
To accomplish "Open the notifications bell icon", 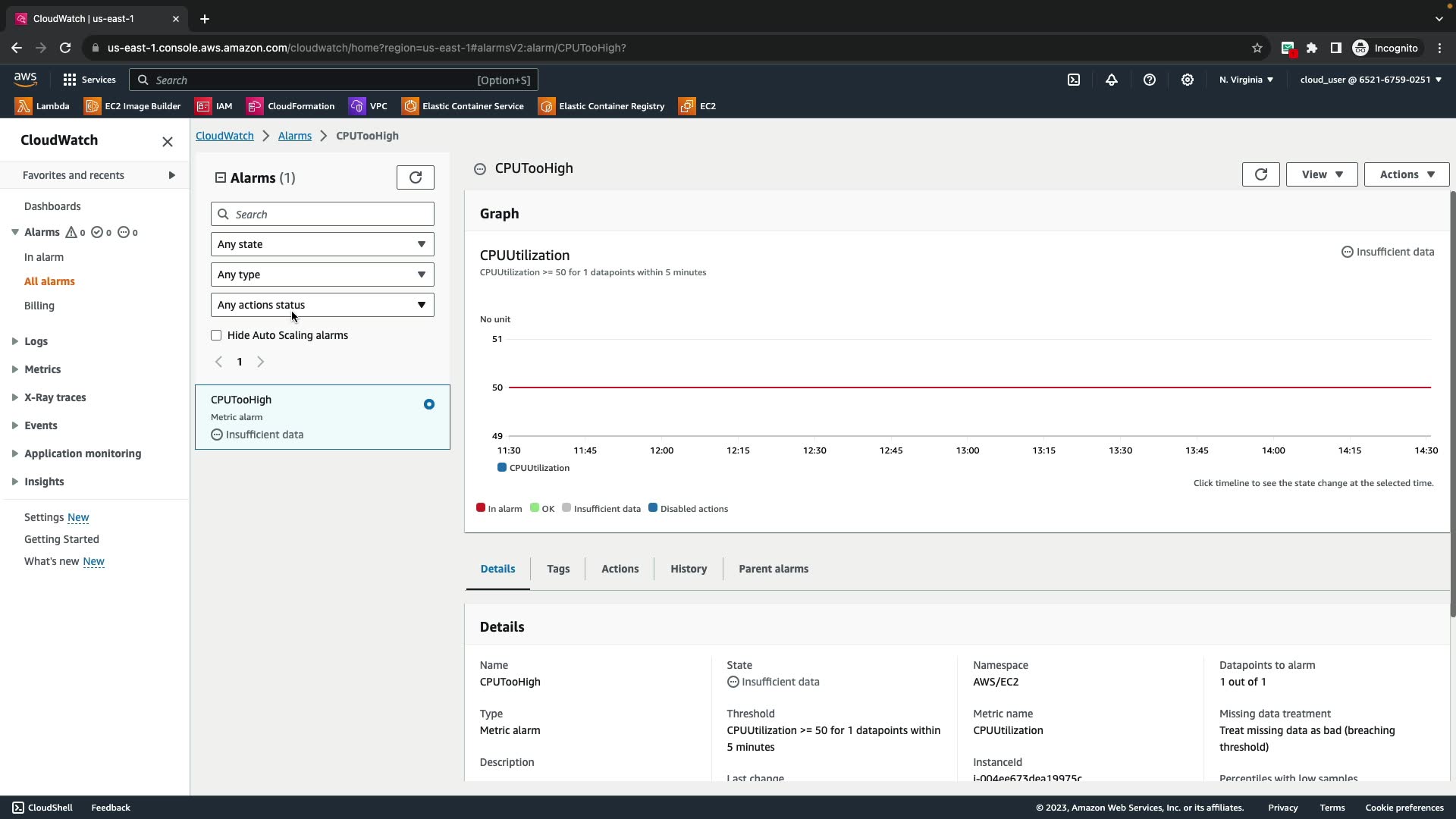I will point(1112,80).
